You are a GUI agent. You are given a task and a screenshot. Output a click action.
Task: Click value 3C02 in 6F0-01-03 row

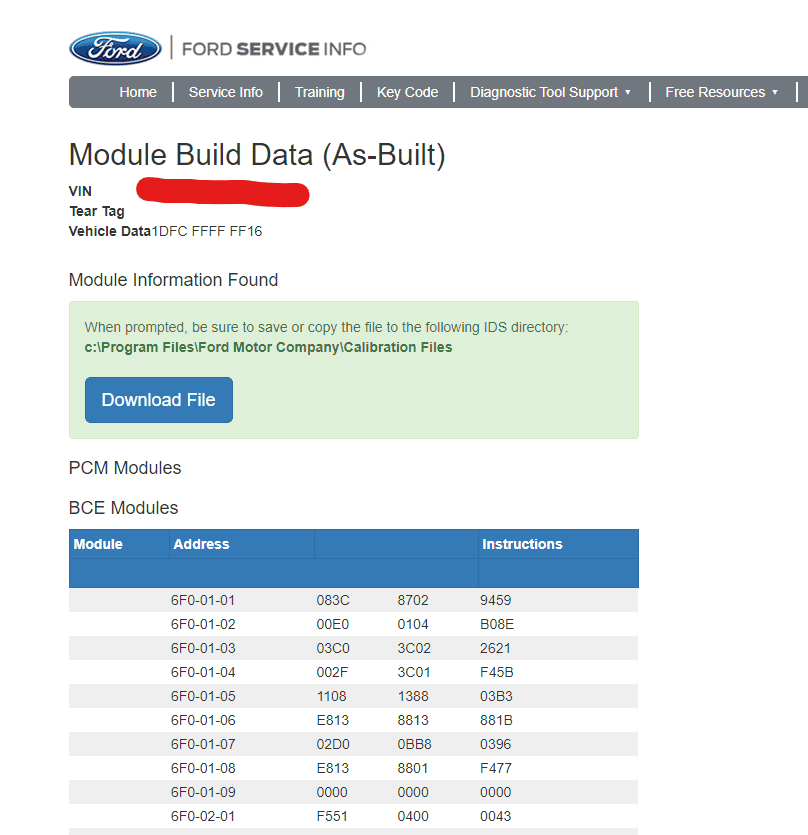tap(414, 648)
